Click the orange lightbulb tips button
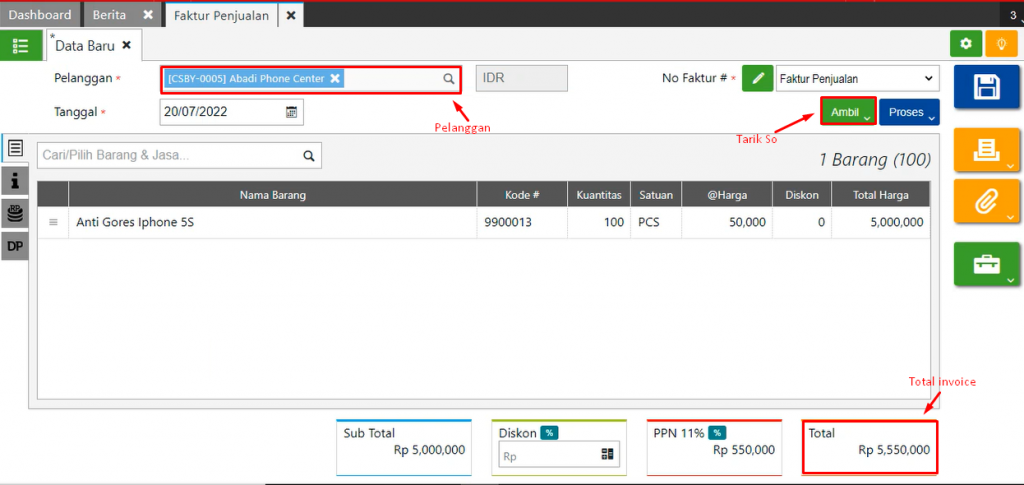 tap(1000, 44)
